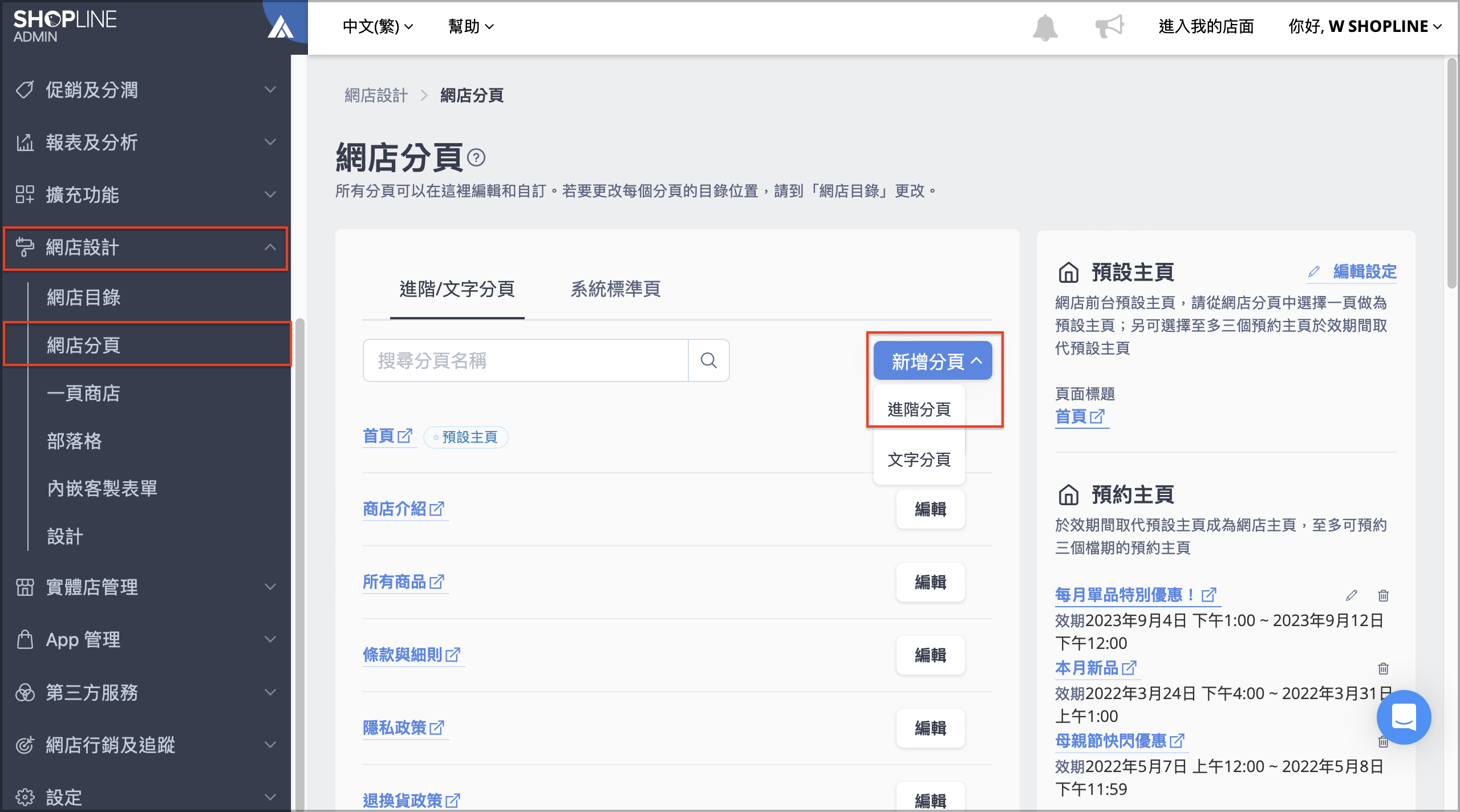
Task: Click the 編輯設定 link for 預設主頁
Action: point(1352,271)
